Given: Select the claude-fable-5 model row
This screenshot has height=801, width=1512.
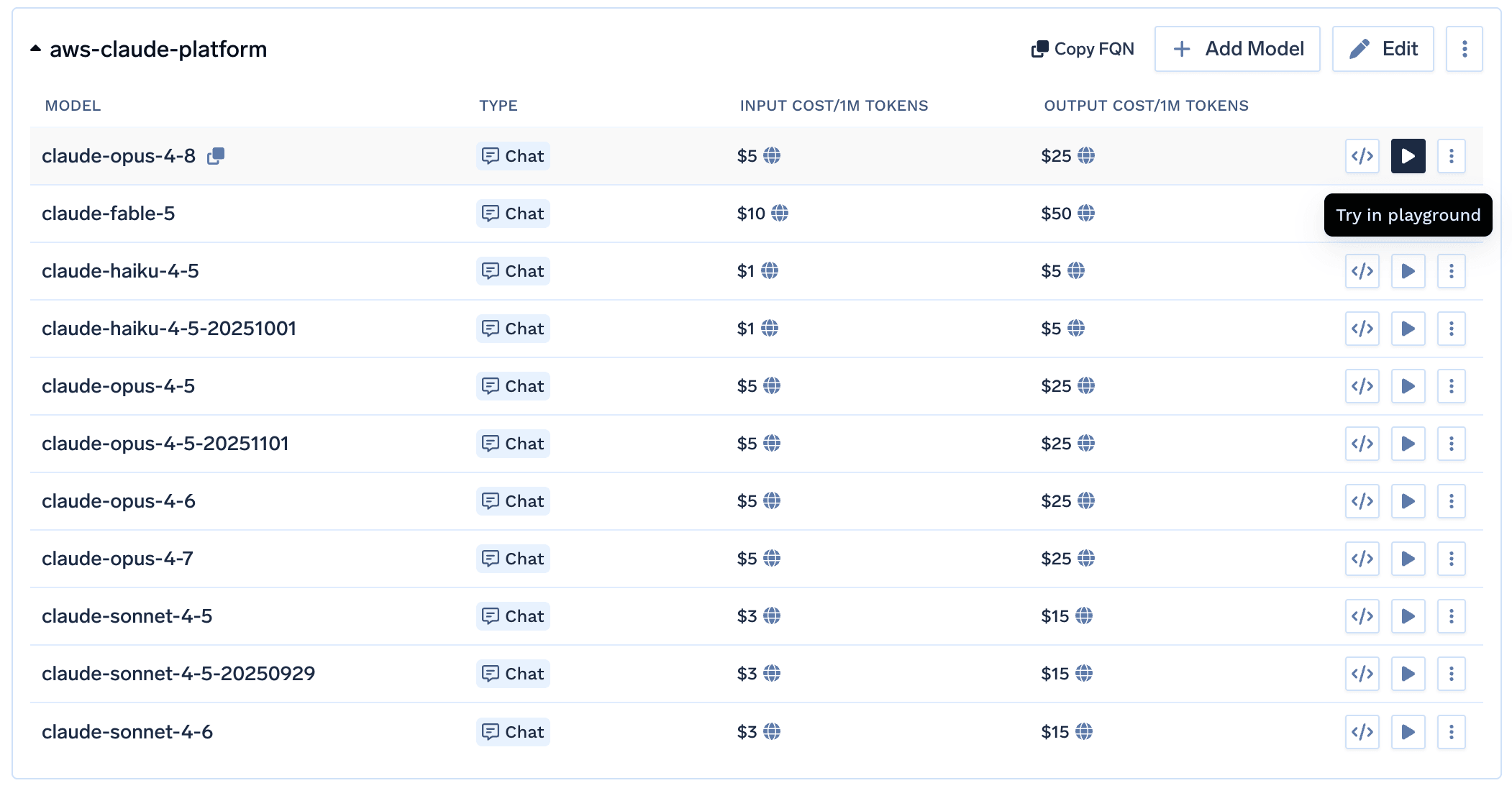Looking at the screenshot, I should pos(756,214).
